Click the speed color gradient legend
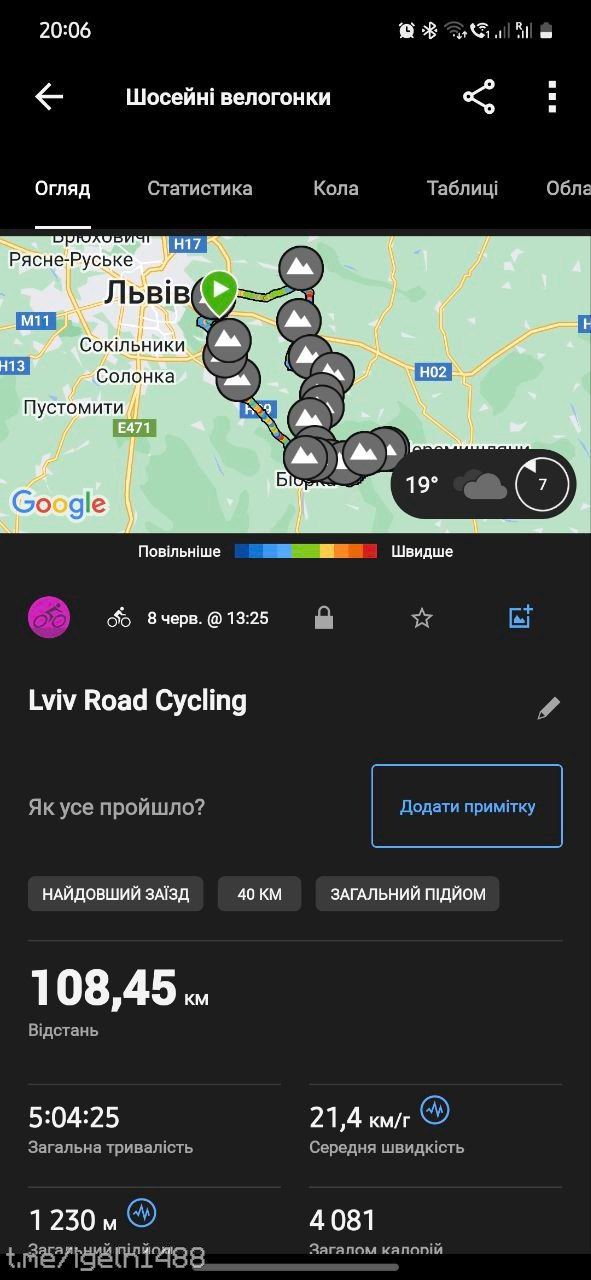Viewport: 591px width, 1280px height. tap(306, 551)
